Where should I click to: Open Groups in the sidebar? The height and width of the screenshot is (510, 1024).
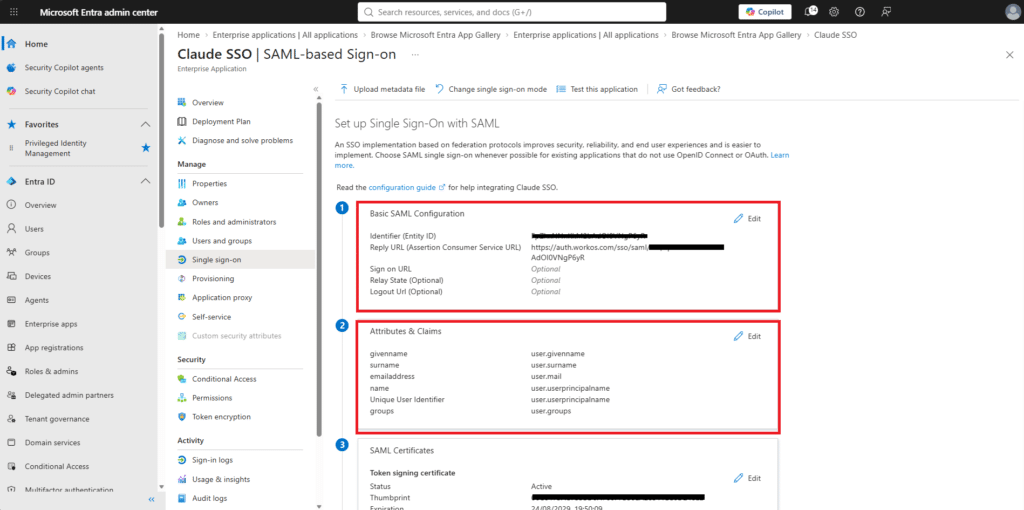coord(37,253)
